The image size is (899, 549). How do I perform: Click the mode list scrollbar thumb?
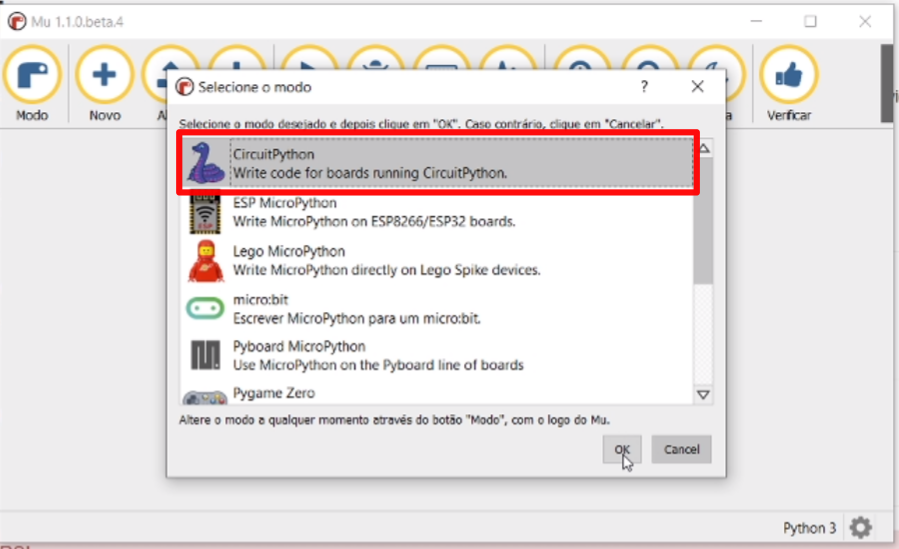click(703, 221)
